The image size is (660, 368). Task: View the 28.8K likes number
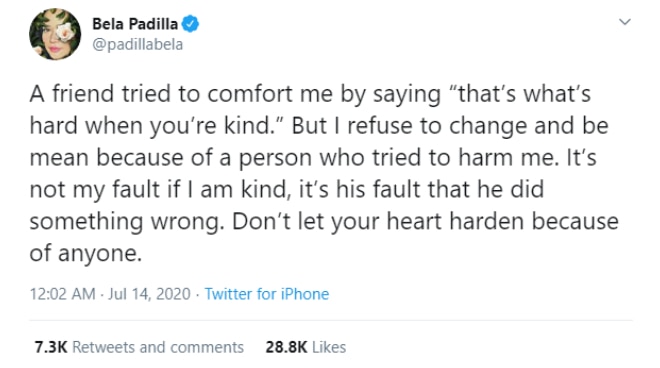[286, 347]
